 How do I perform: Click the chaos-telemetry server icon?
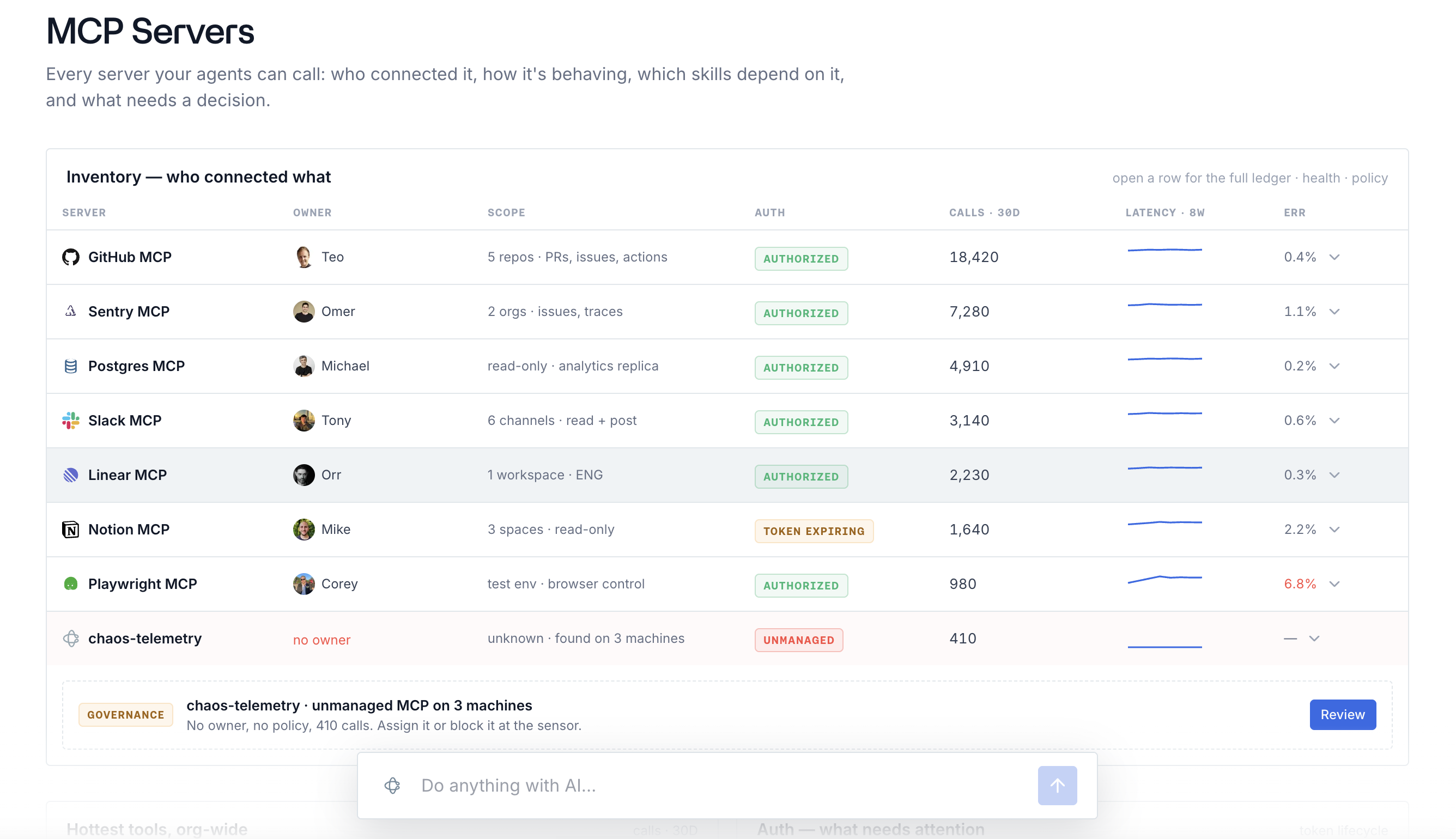[x=70, y=639]
